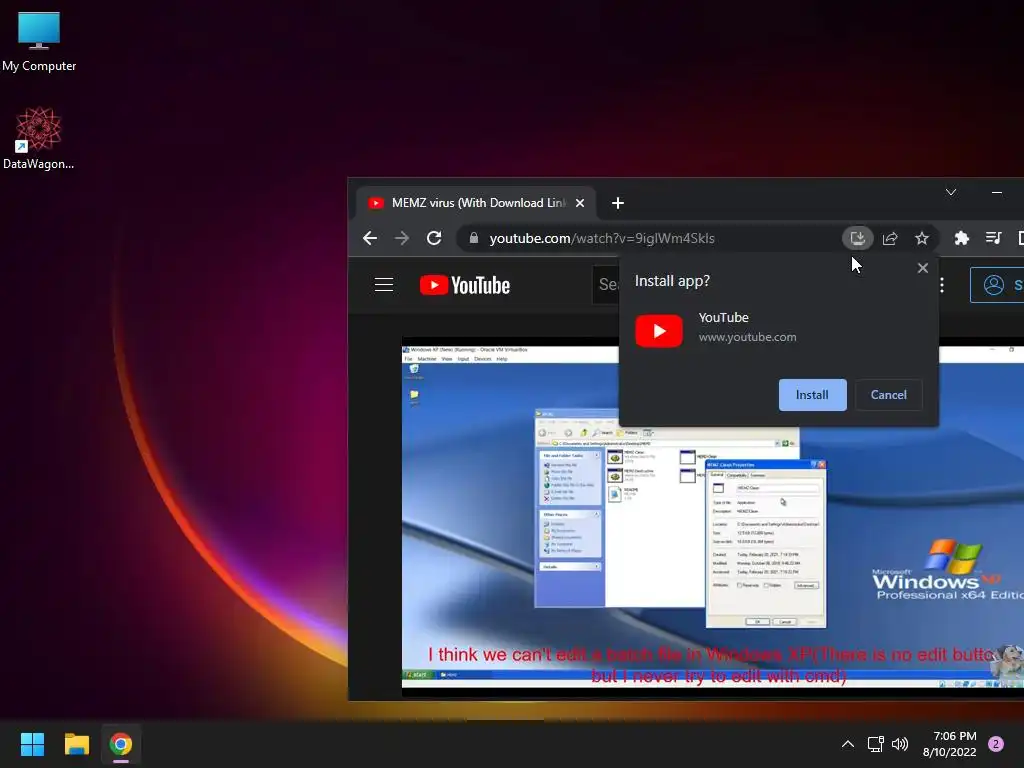This screenshot has height=768, width=1024.
Task: Open the media controls icon in toolbar
Action: 993,238
